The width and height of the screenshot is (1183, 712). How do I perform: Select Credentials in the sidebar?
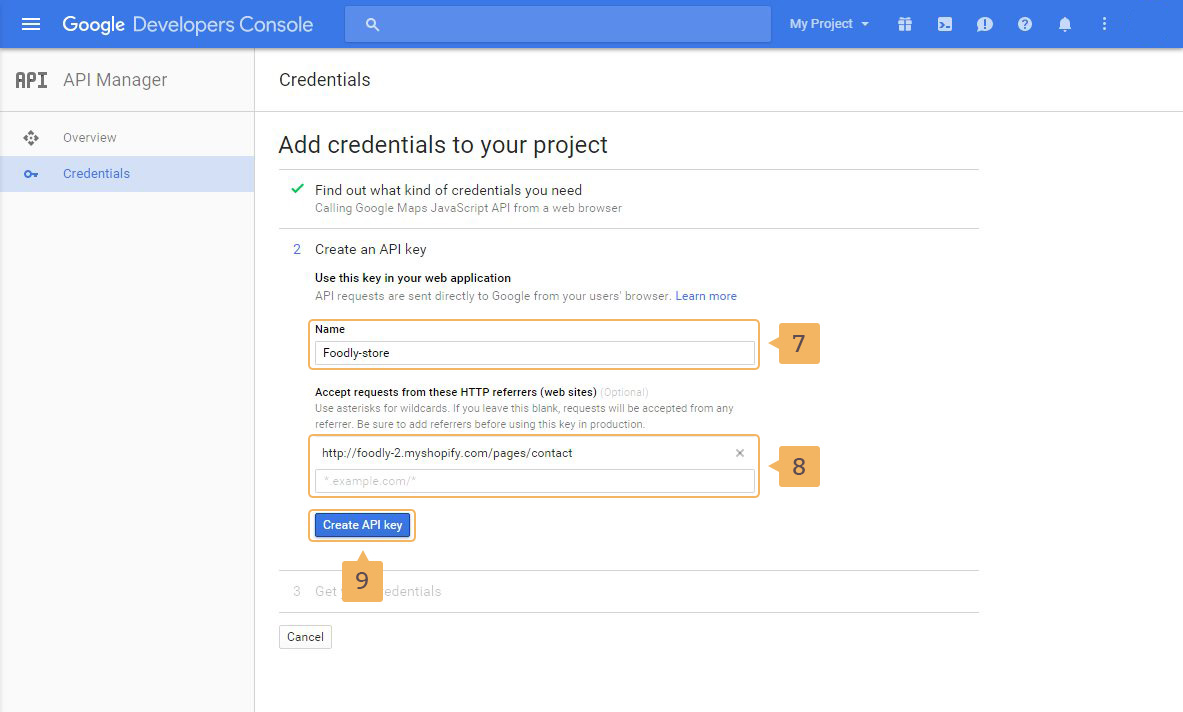tap(96, 174)
